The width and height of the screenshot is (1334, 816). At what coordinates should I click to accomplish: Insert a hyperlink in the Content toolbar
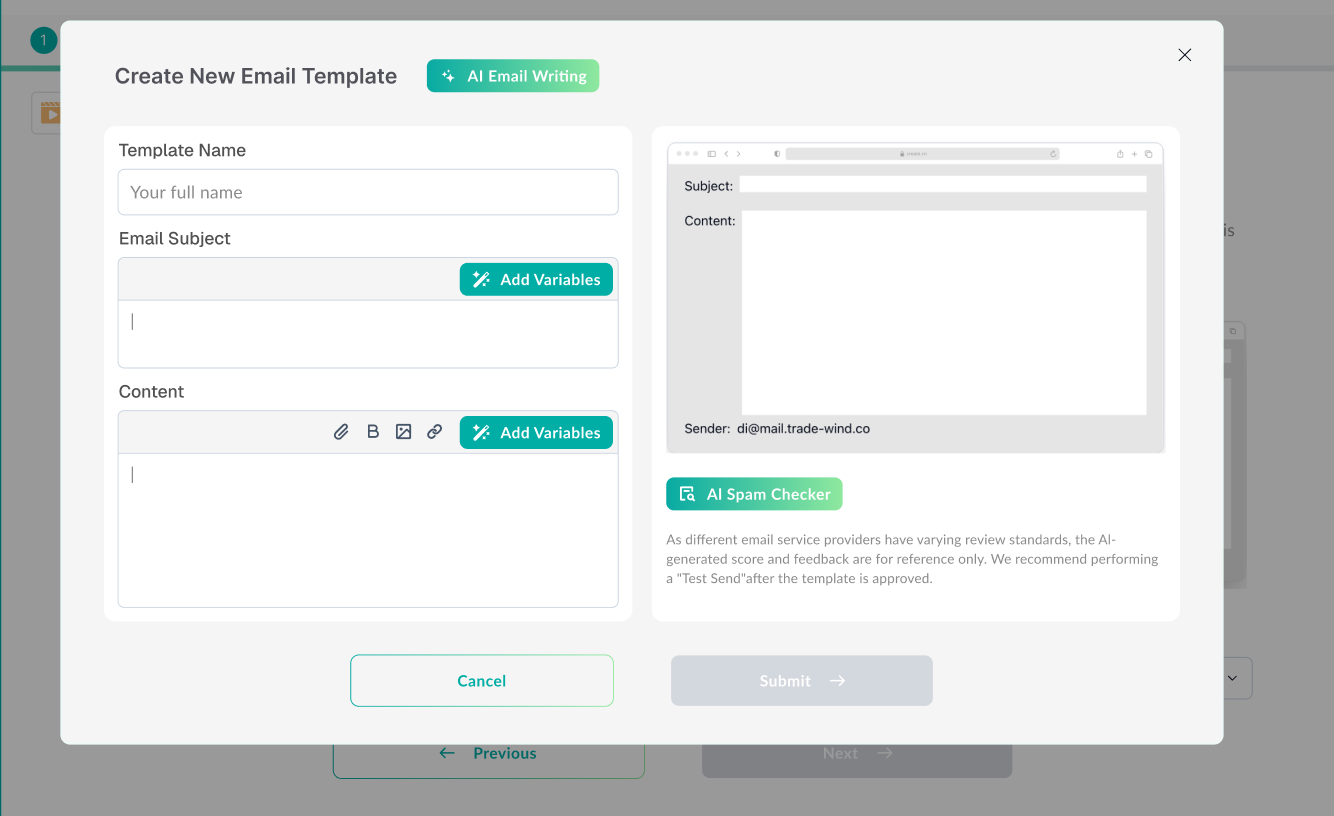pos(434,431)
